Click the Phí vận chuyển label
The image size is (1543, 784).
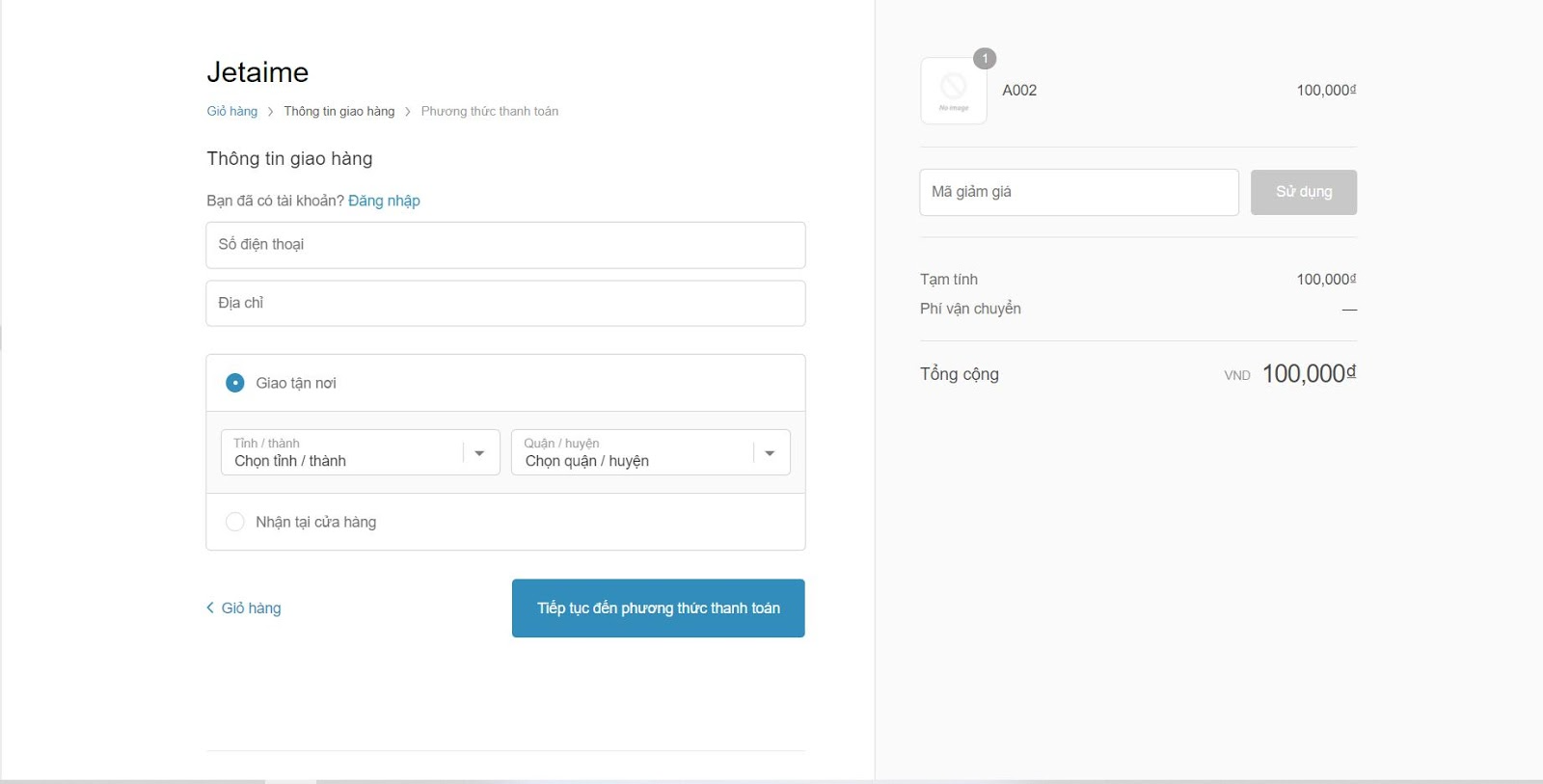click(x=970, y=309)
